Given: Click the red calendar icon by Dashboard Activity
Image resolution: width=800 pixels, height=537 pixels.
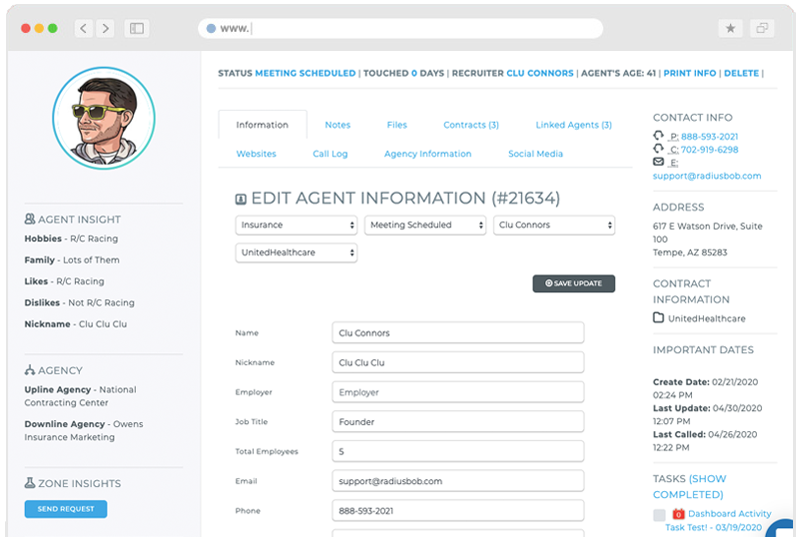Looking at the screenshot, I should pyautogui.click(x=678, y=514).
